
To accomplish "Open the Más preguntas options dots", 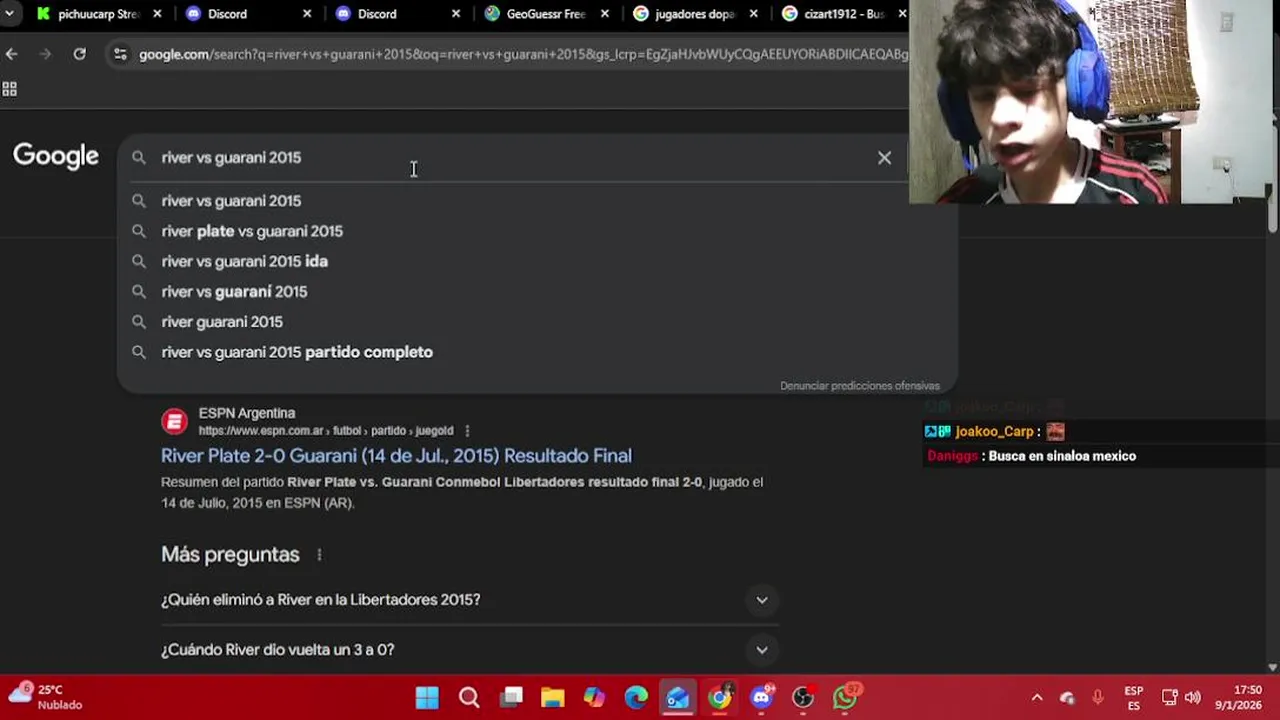I will tap(319, 555).
